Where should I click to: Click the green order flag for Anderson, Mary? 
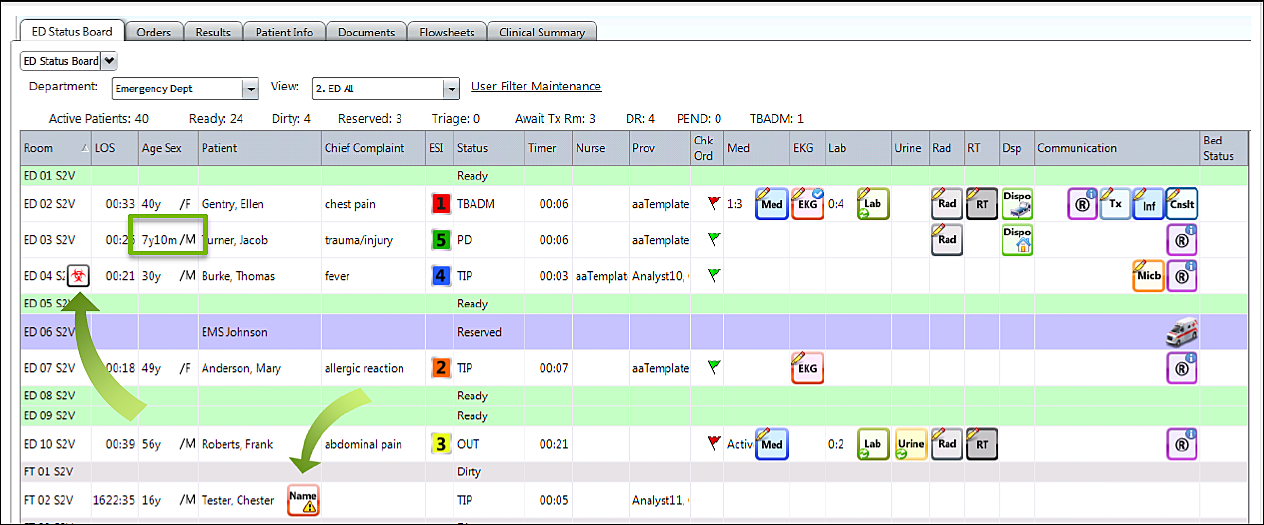point(713,367)
